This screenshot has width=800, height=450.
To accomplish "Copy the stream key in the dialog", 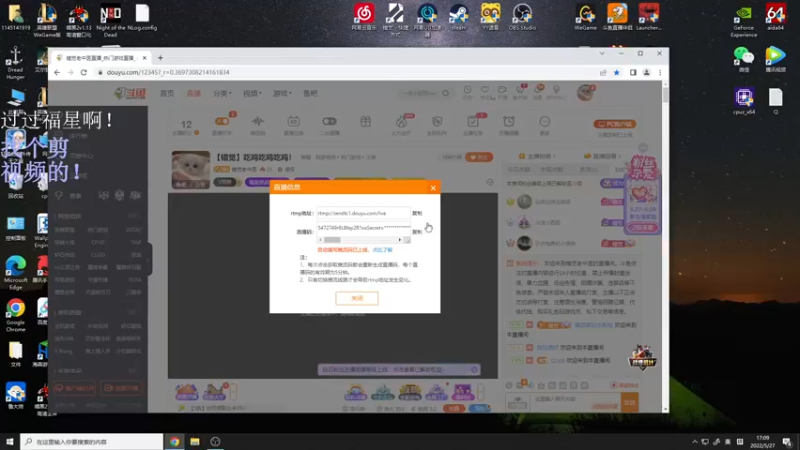I will pos(417,232).
